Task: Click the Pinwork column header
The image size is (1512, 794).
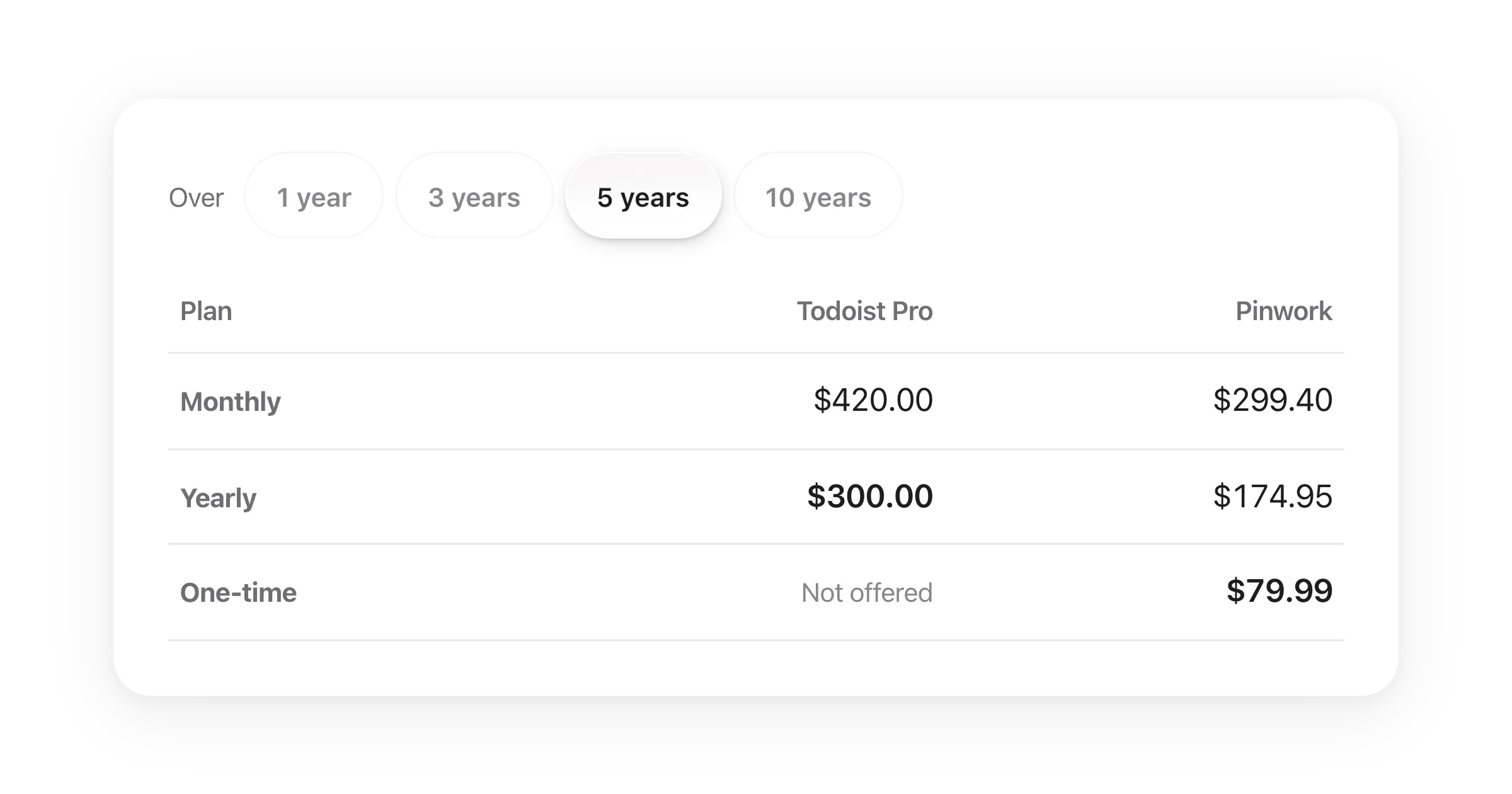Action: [x=1283, y=311]
